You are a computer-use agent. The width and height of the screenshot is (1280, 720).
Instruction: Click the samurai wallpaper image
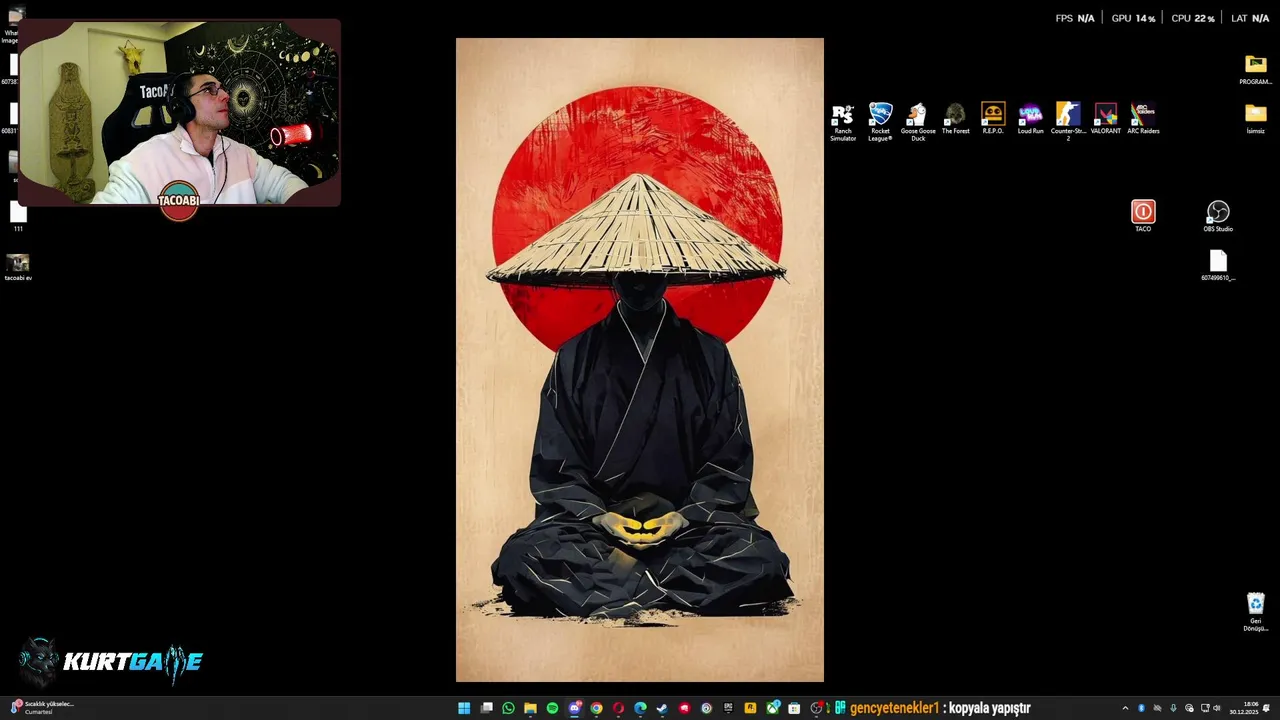coord(640,360)
